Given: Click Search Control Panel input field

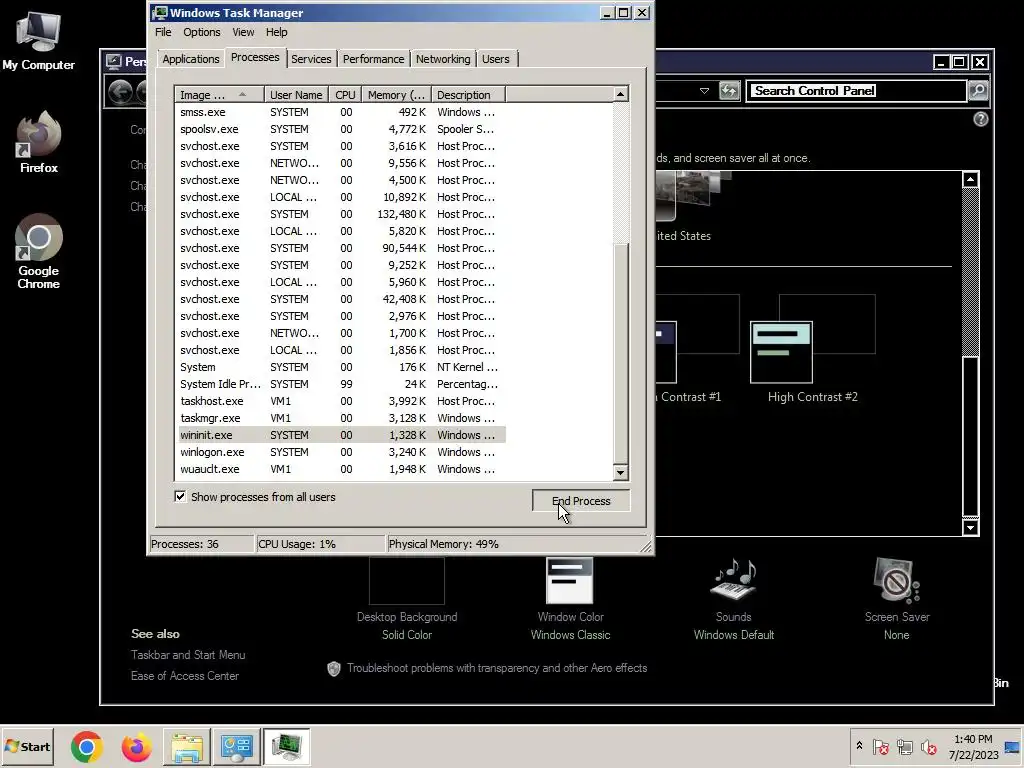Looking at the screenshot, I should 856,91.
